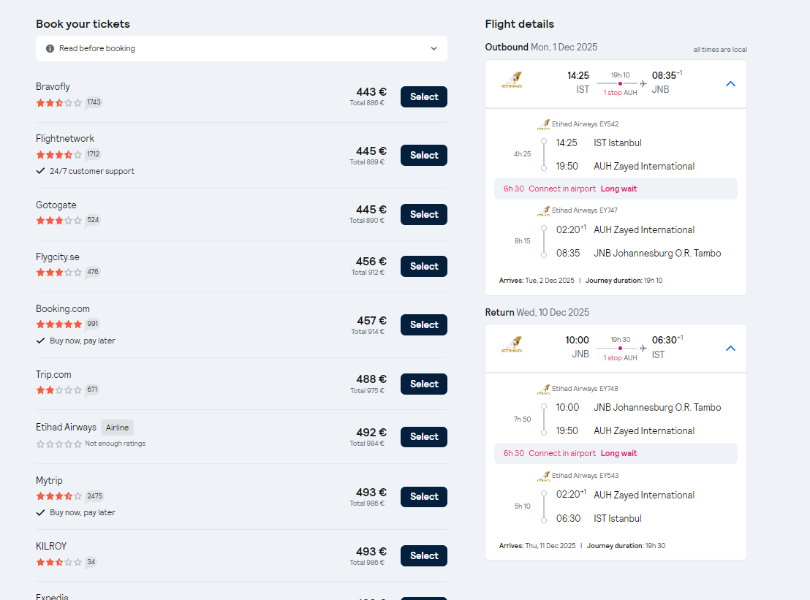The width and height of the screenshot is (810, 600).
Task: Click the Etihad logo in return summary
Action: tap(512, 345)
